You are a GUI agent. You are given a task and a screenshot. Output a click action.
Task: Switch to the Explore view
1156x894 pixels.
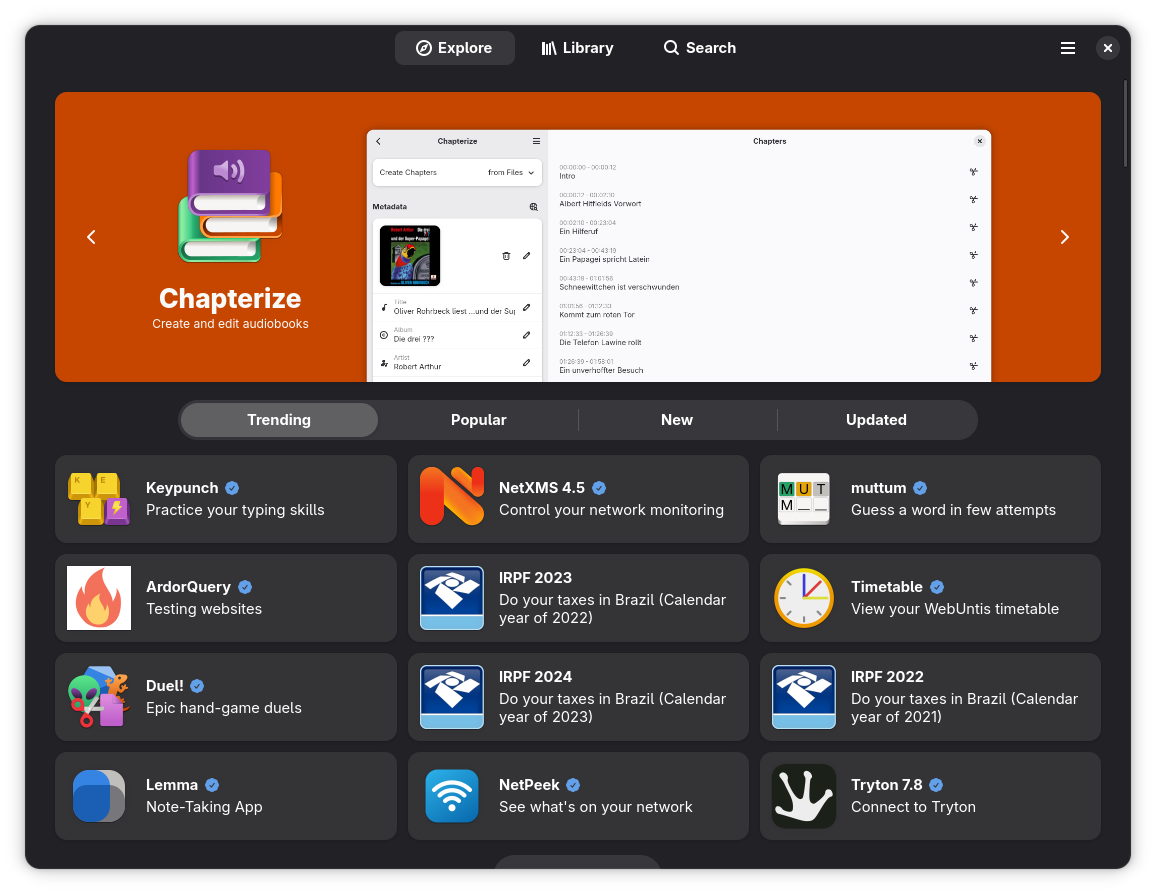coord(455,48)
